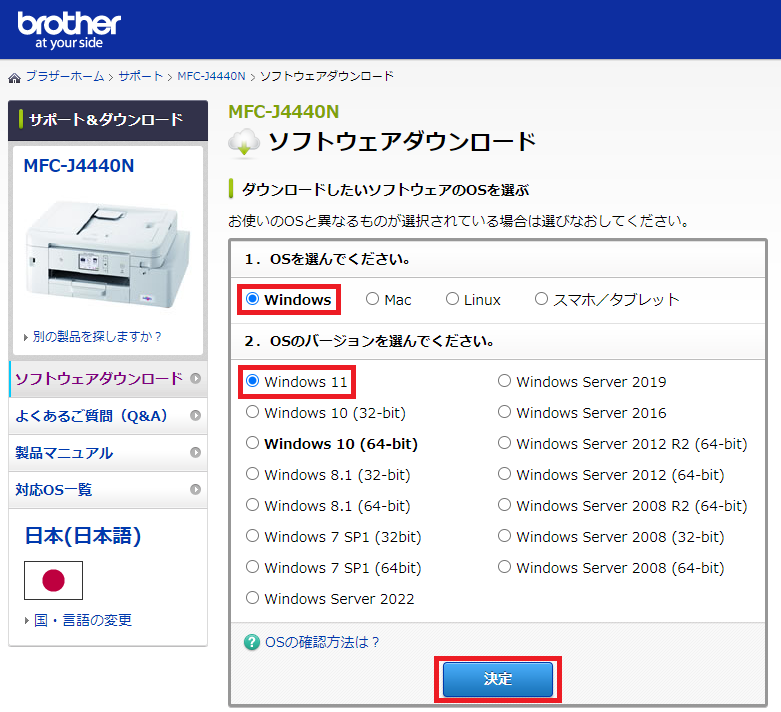Select the Windows OS radio button

pos(253,299)
